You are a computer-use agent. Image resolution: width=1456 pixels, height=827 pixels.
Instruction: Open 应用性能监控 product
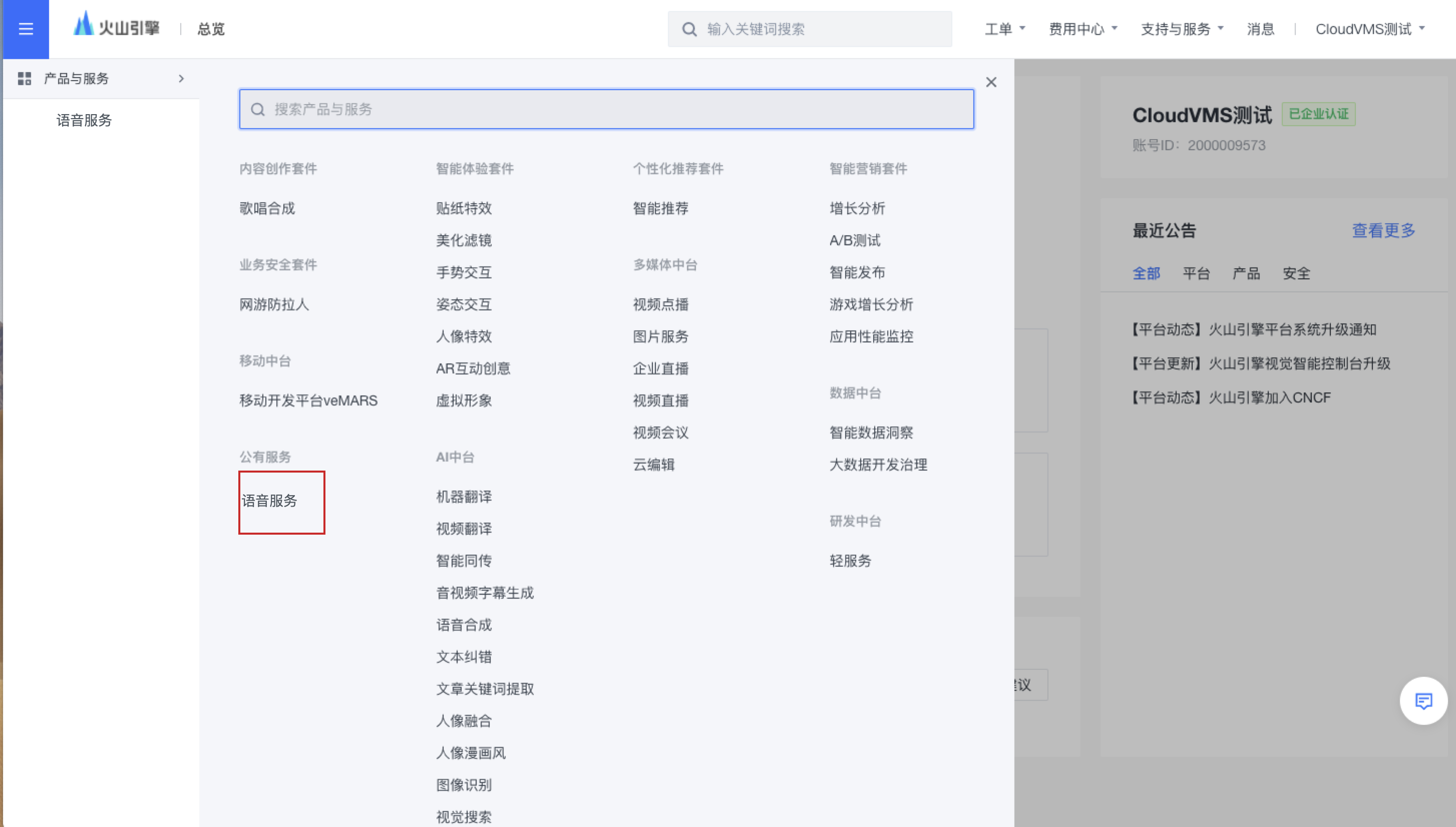(x=871, y=336)
